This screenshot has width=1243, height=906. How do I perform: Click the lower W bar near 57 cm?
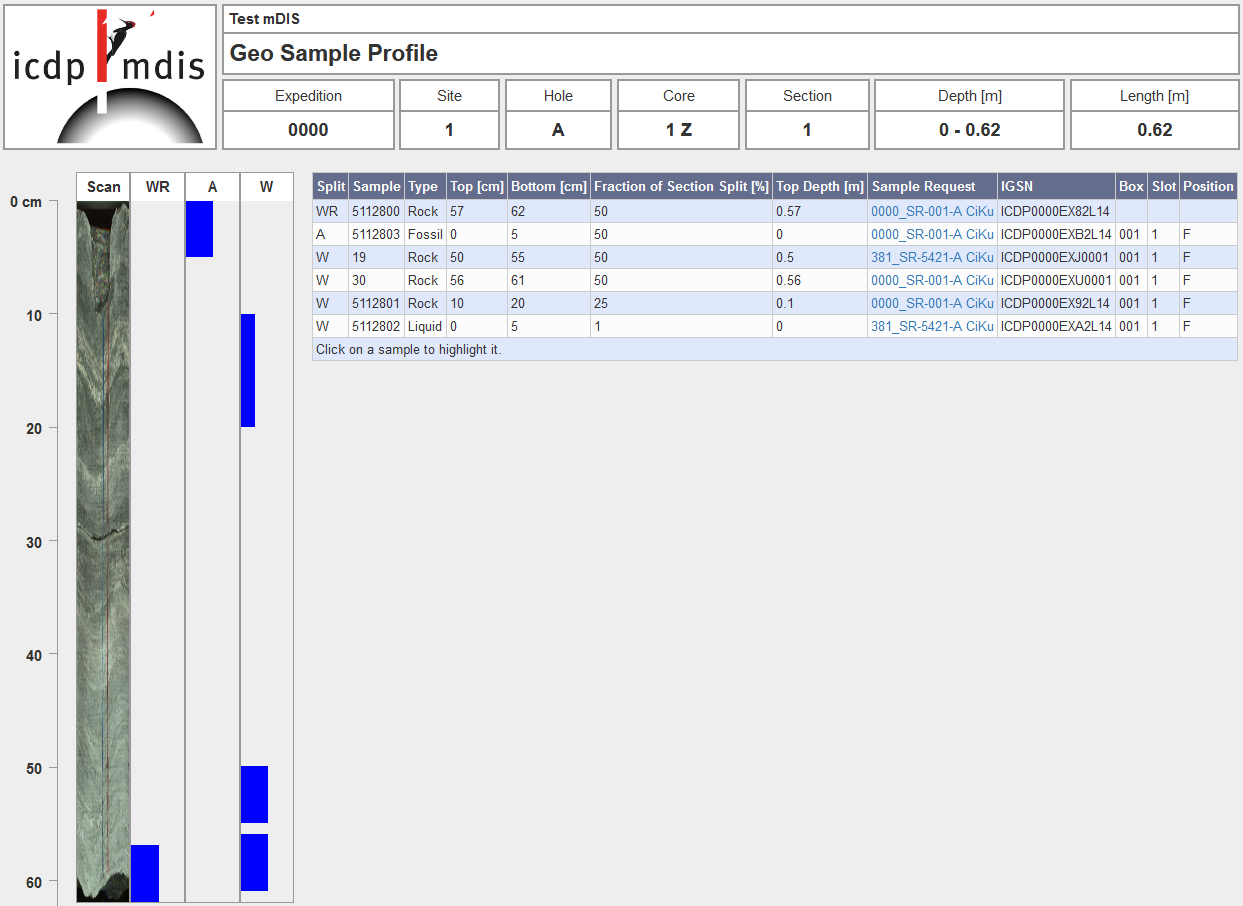click(x=254, y=862)
